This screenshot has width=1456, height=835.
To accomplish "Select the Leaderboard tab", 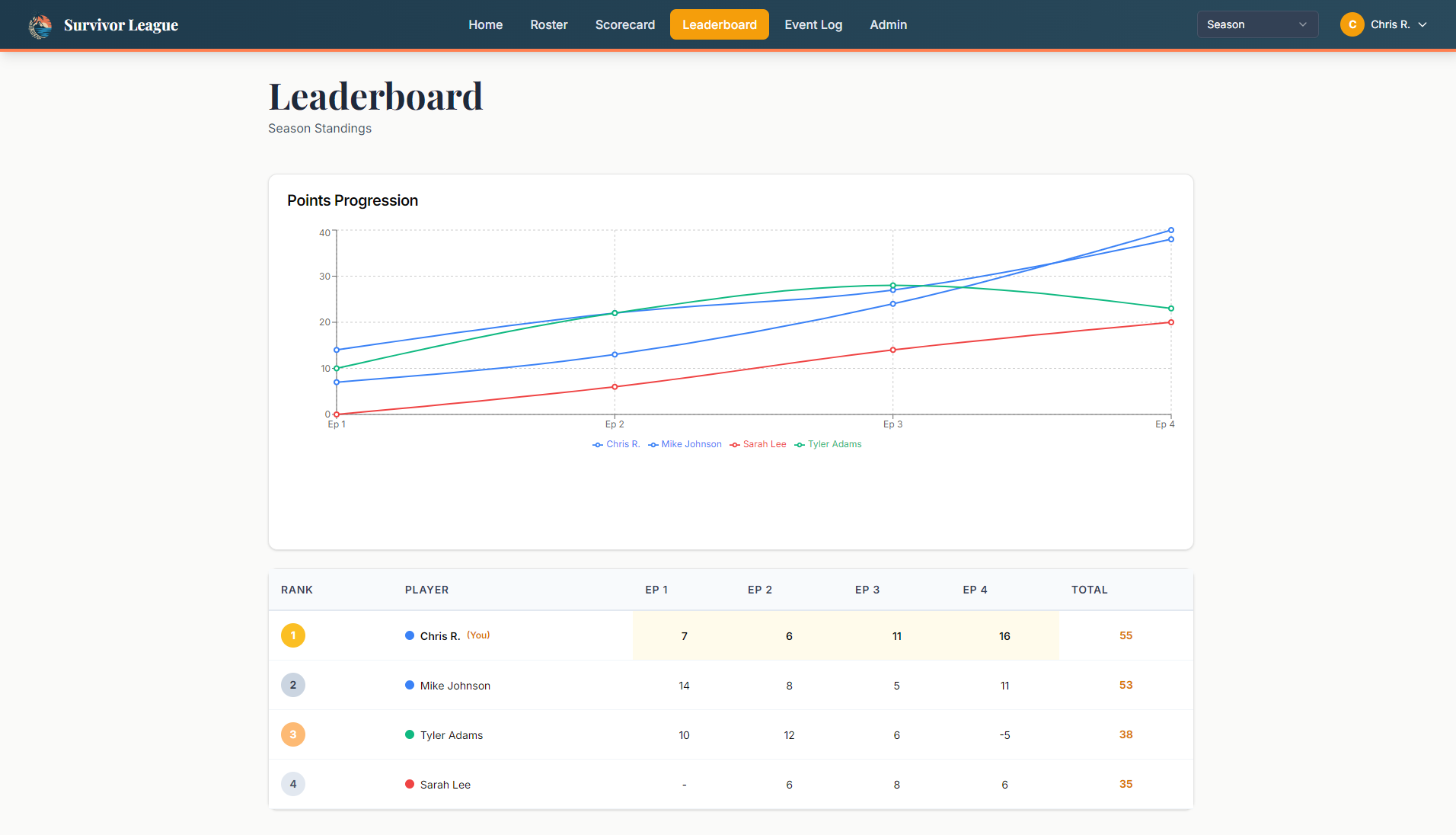I will 720,24.
